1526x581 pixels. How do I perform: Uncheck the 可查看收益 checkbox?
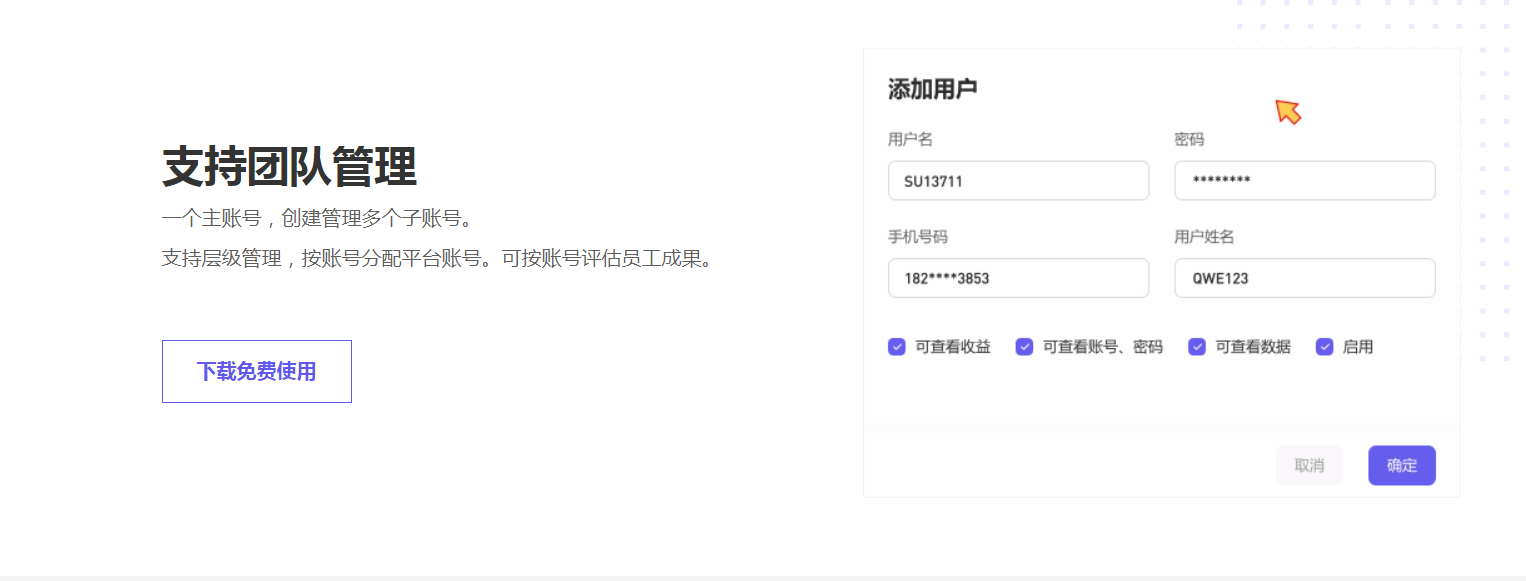click(x=897, y=346)
